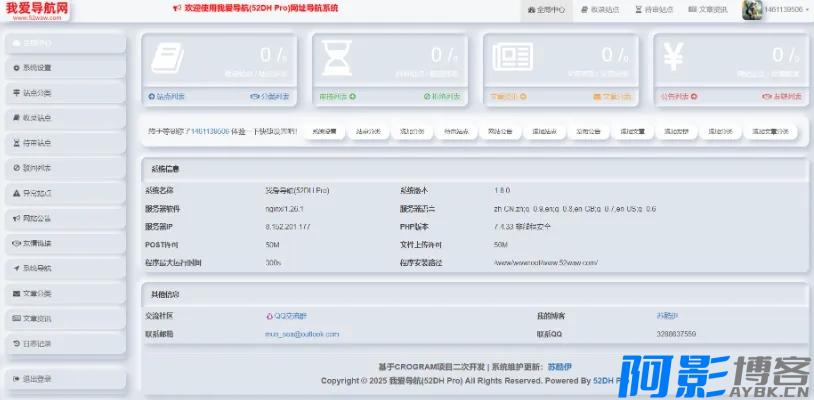Click the icon beside 分类列表 card link
This screenshot has width=814, height=400.
coord(254,96)
